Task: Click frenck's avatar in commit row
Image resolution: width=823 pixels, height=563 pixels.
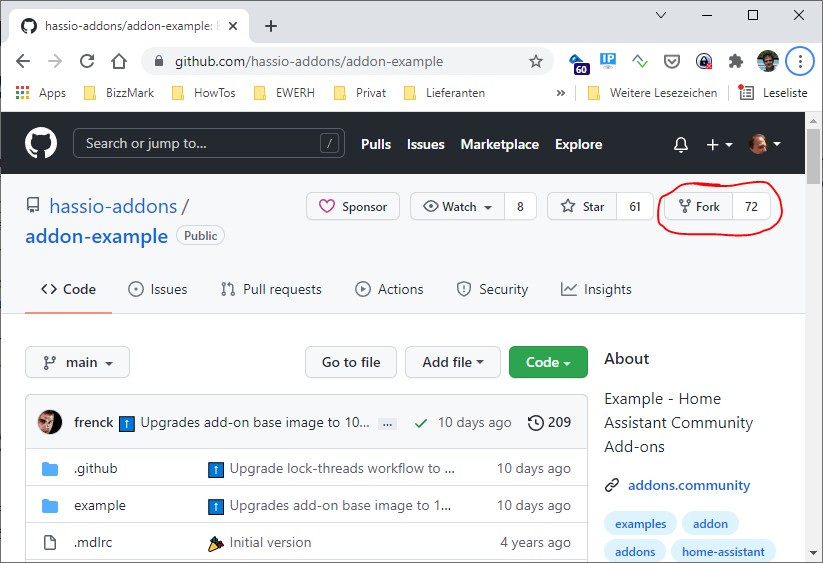Action: point(50,422)
